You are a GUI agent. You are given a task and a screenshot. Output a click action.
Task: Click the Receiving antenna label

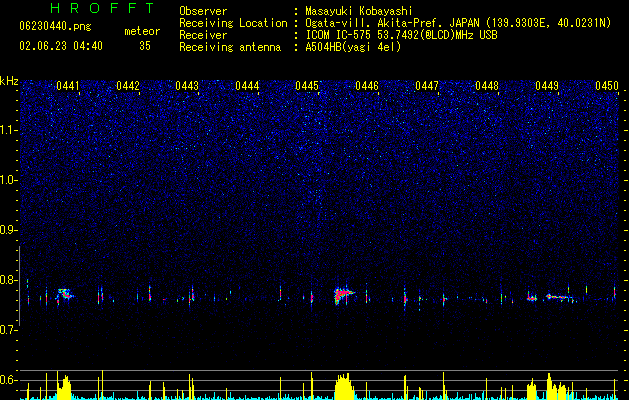point(230,47)
